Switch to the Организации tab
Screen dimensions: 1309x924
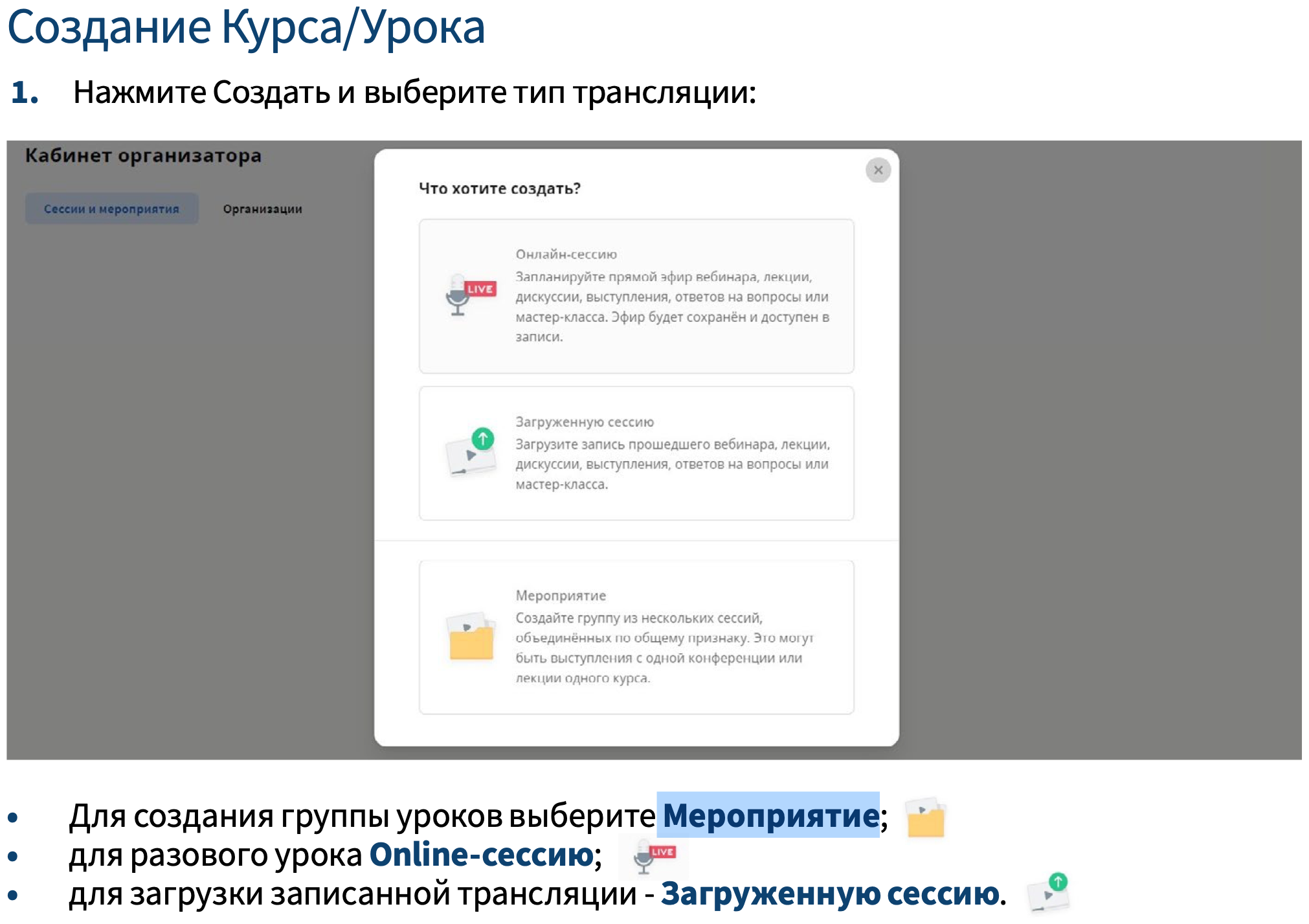[x=262, y=209]
